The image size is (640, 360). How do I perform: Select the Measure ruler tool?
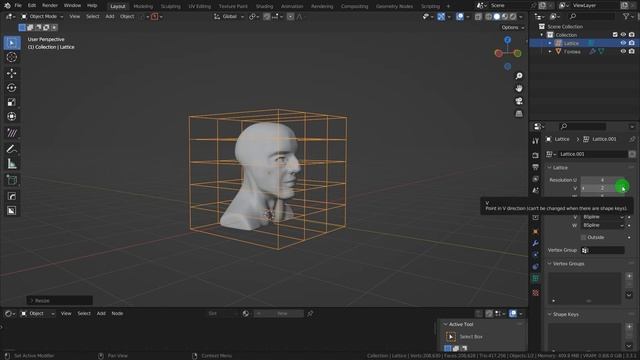coord(12,164)
